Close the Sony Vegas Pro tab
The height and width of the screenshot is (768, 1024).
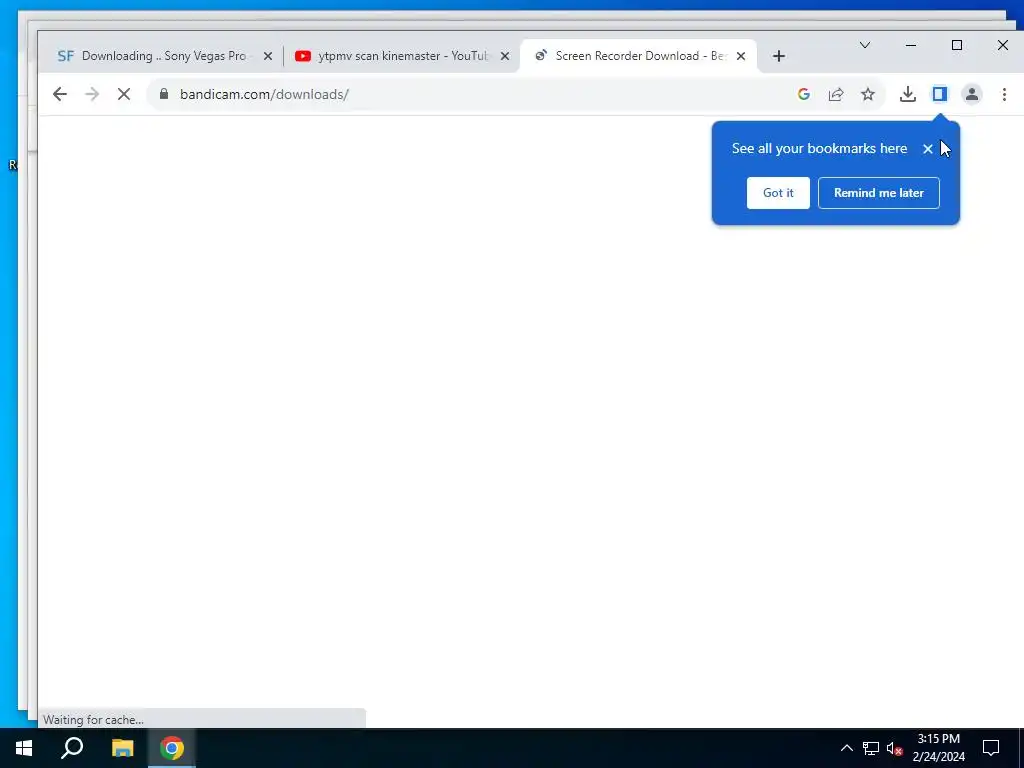click(x=268, y=56)
